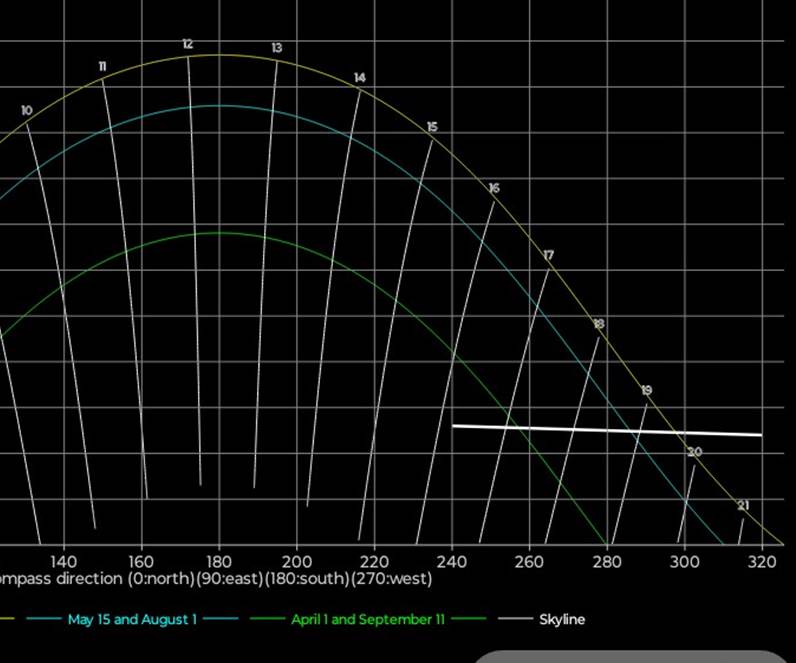Click the hour 21 marker label
796x663 pixels.
point(743,506)
